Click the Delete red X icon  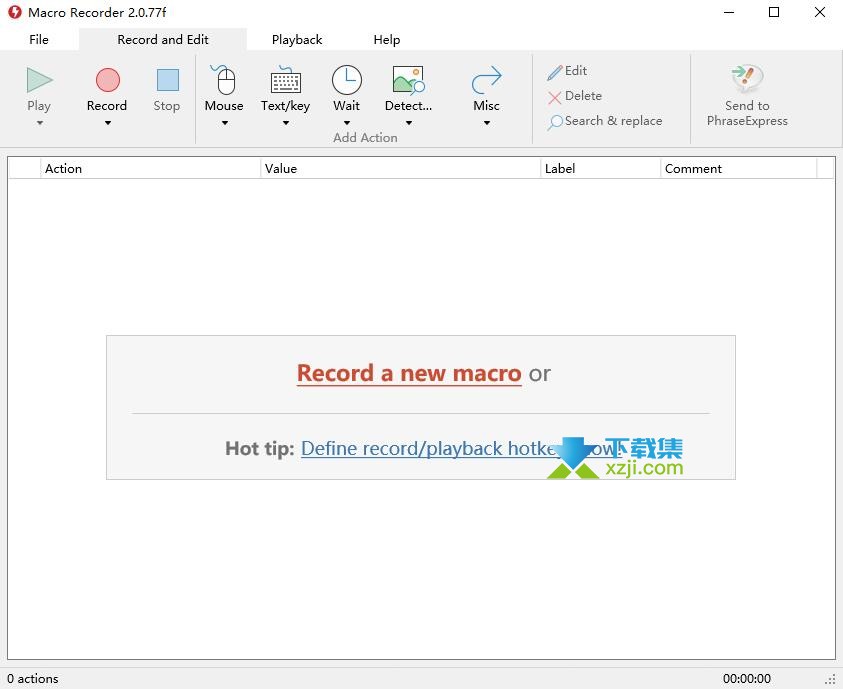554,97
